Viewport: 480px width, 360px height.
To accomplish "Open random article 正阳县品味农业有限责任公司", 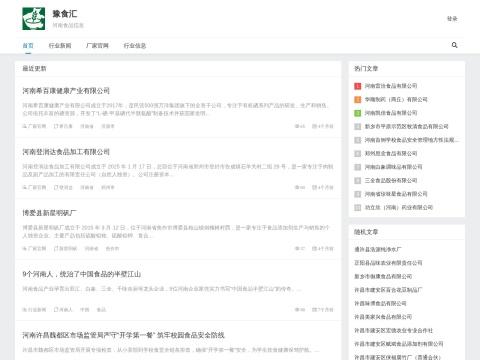I will [388, 263].
